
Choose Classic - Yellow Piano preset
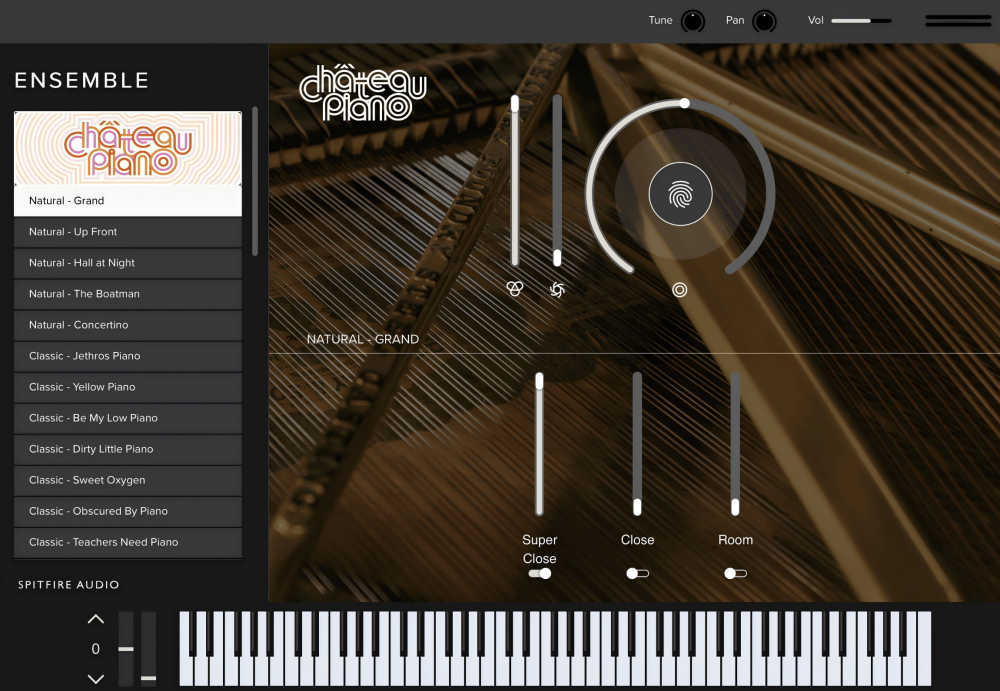click(x=128, y=387)
